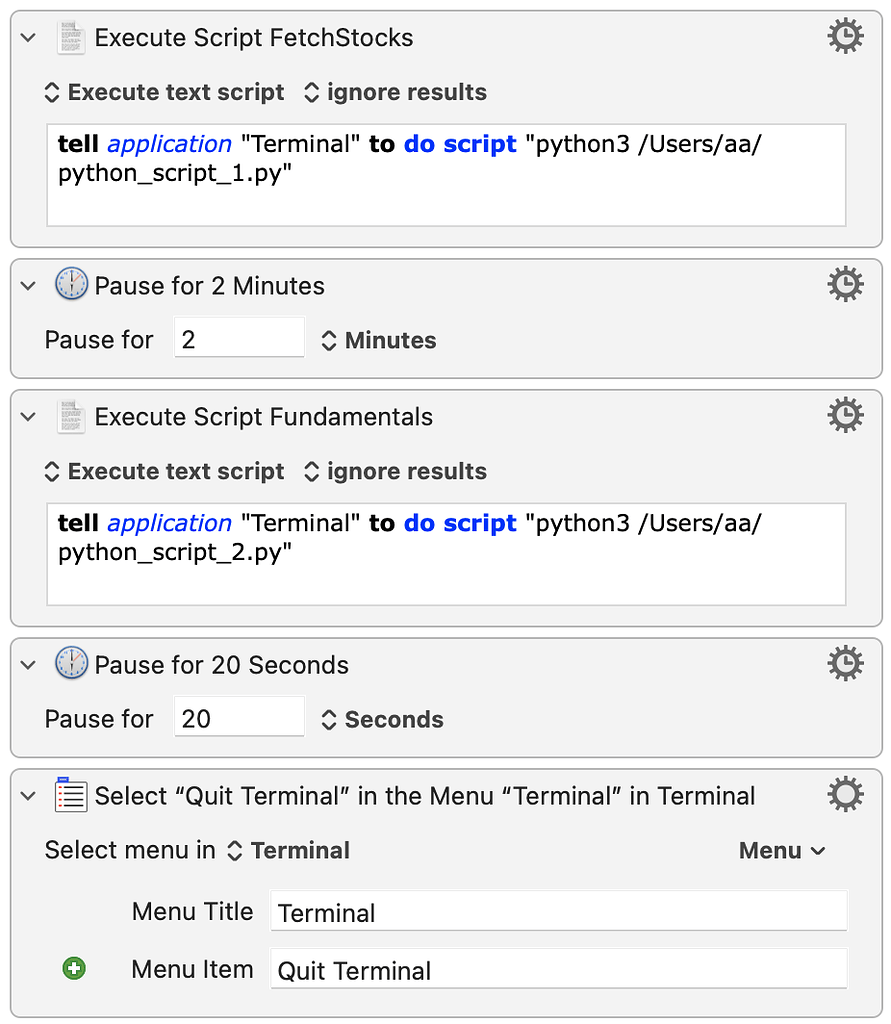Open gear menu for Pause for 20 Seconds
Image resolution: width=891 pixels, height=1024 pixels.
(845, 664)
